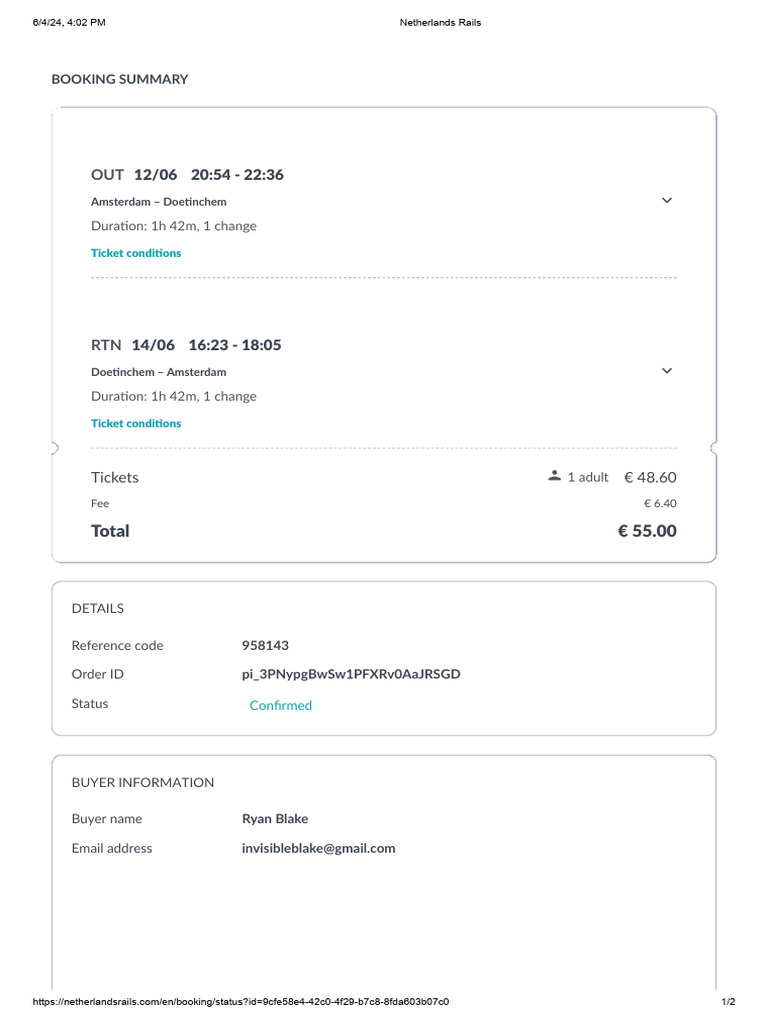Click the BUYER INFORMATION section heading
Image resolution: width=768 pixels, height=1024 pixels.
(143, 782)
